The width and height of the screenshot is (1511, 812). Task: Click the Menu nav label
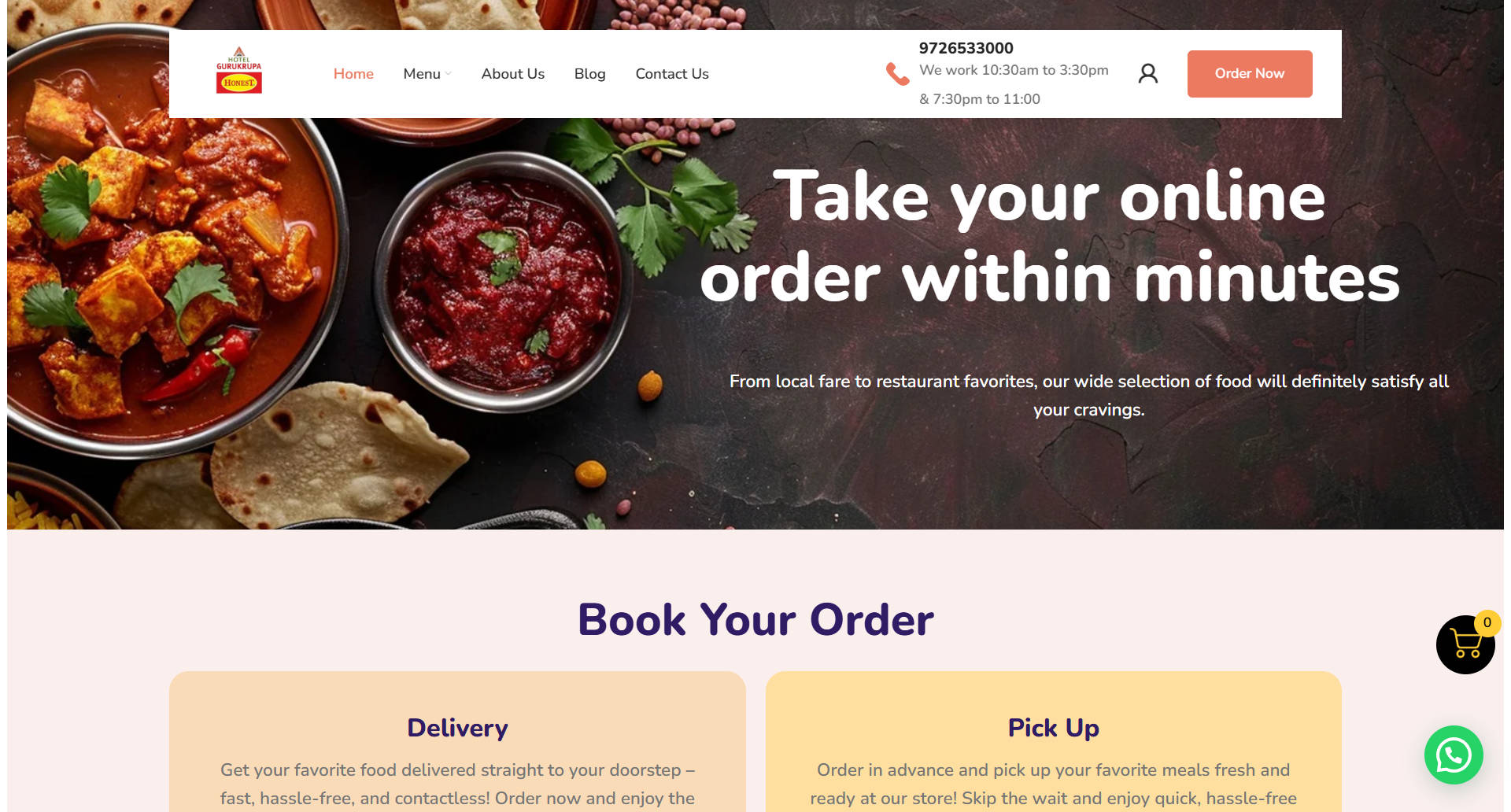422,74
